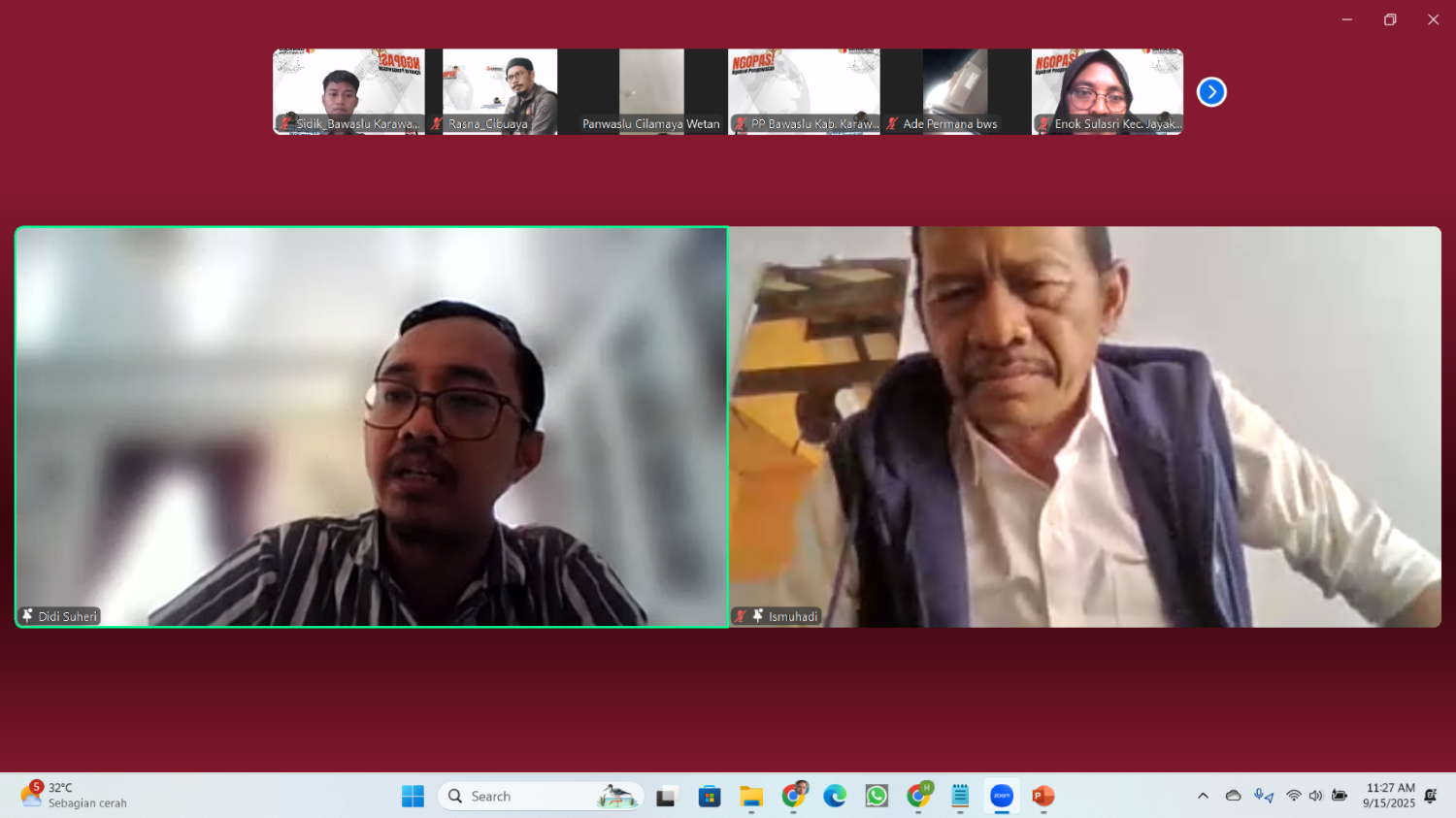The height and width of the screenshot is (818, 1456).
Task: Close the Zoom meeting window
Action: [x=1433, y=19]
